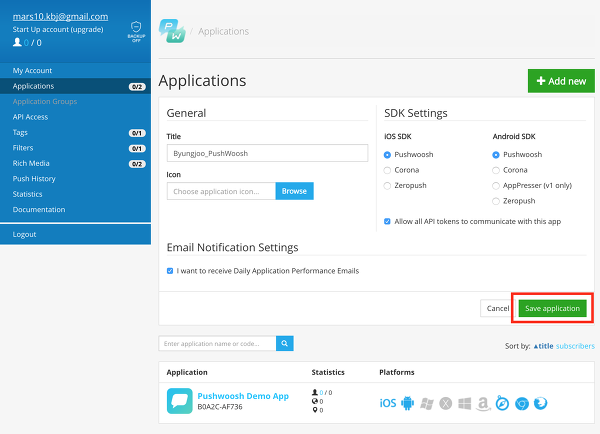Click the Add new button

(561, 81)
